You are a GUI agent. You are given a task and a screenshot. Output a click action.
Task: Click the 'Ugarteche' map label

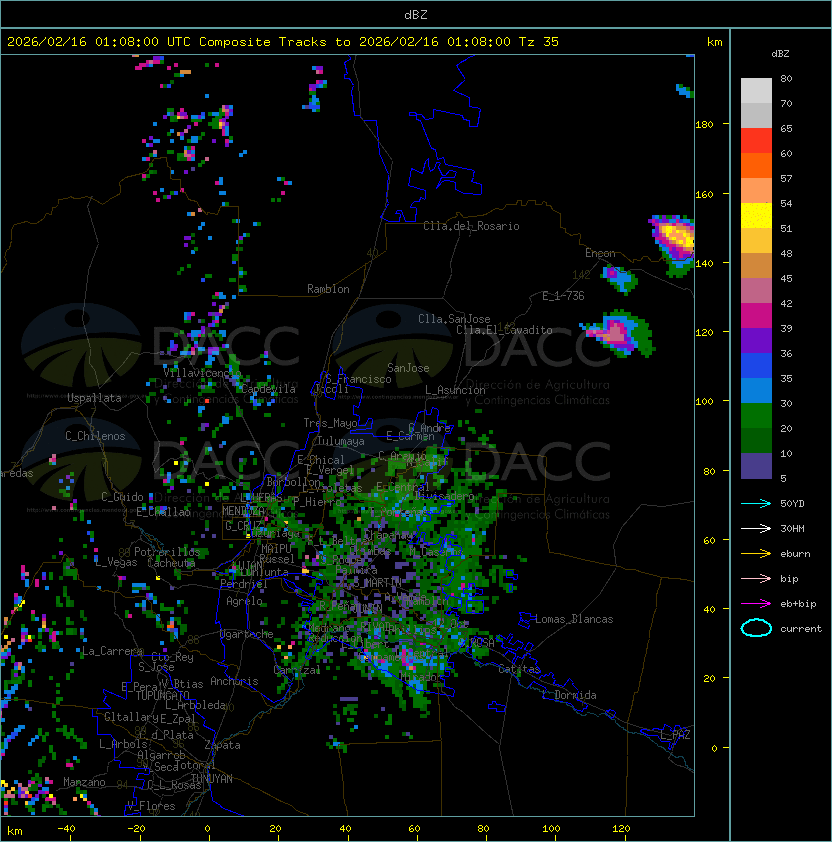[247, 634]
